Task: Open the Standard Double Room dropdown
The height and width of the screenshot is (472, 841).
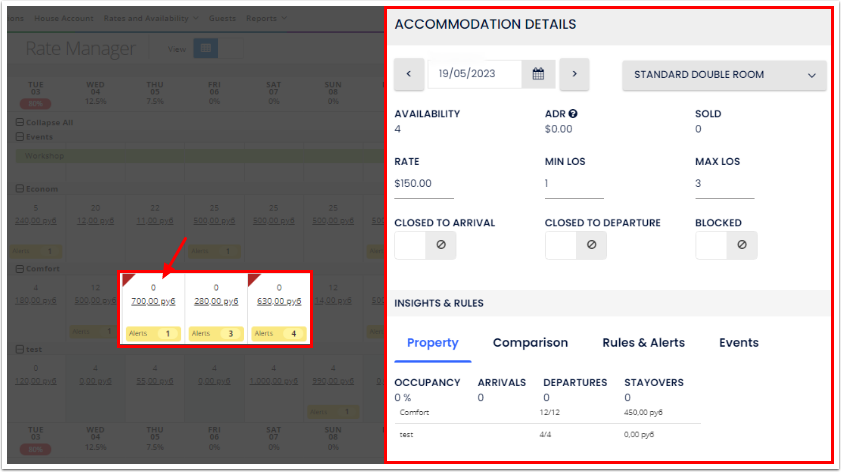Action: [724, 75]
